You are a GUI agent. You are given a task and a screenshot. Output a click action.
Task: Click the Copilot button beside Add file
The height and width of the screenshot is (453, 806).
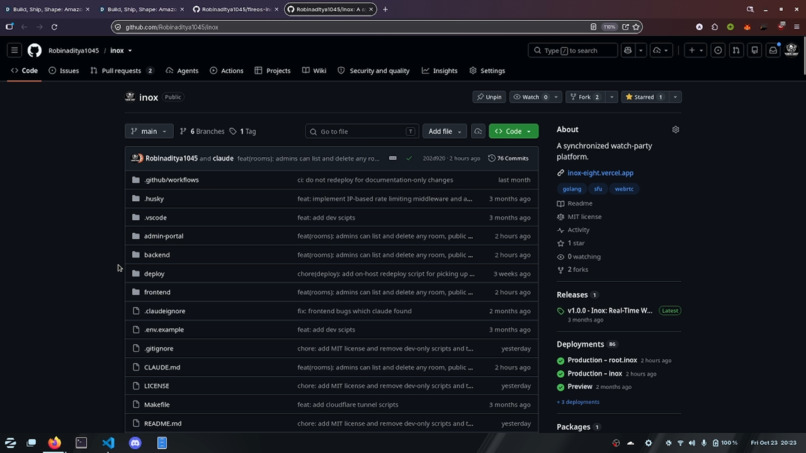pos(478,131)
